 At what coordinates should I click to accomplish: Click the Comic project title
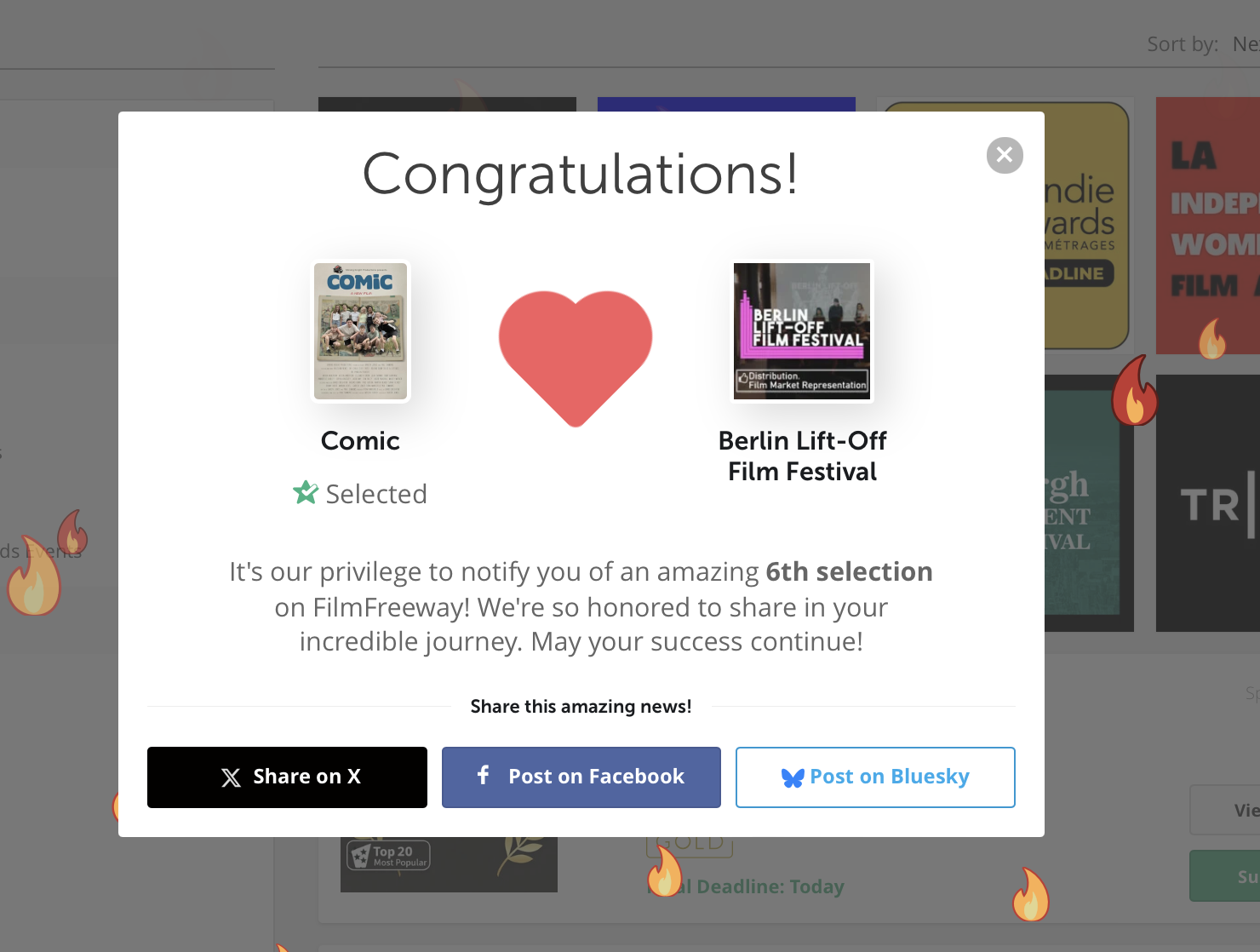360,441
